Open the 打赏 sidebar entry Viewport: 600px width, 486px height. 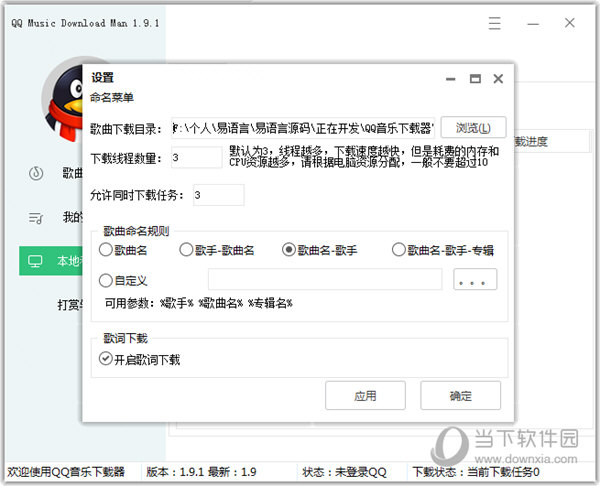70,305
